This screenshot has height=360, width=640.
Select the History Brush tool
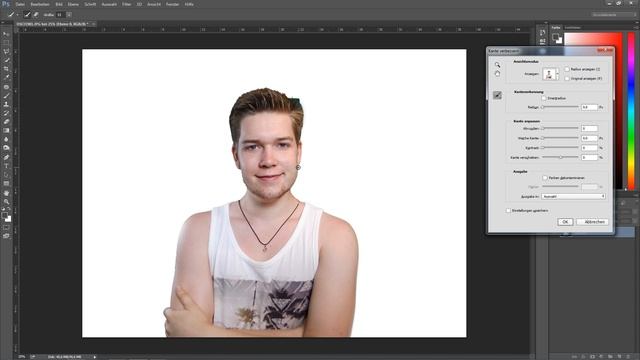coord(6,113)
